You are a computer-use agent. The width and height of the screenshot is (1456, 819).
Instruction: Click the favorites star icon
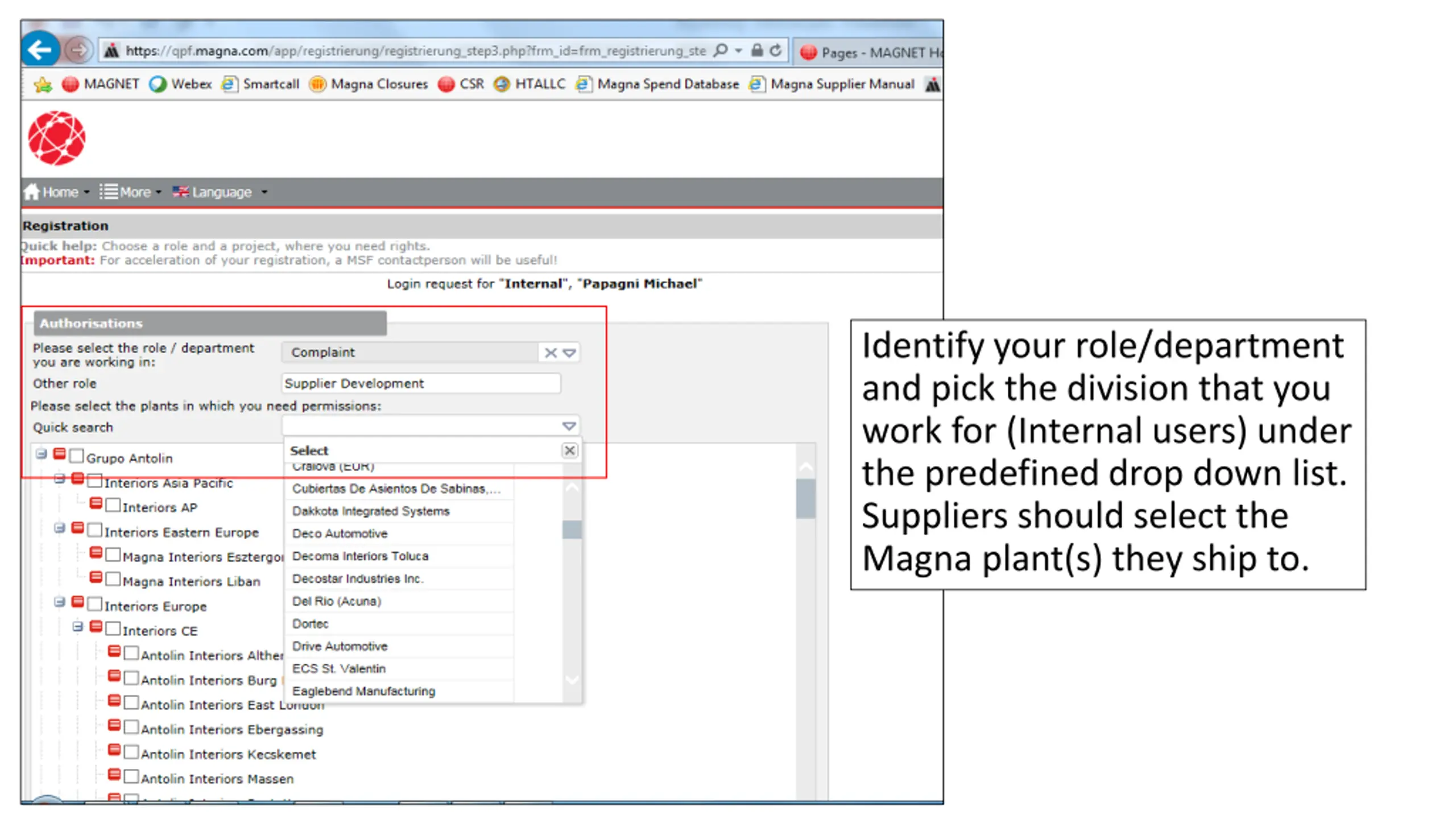coord(43,85)
